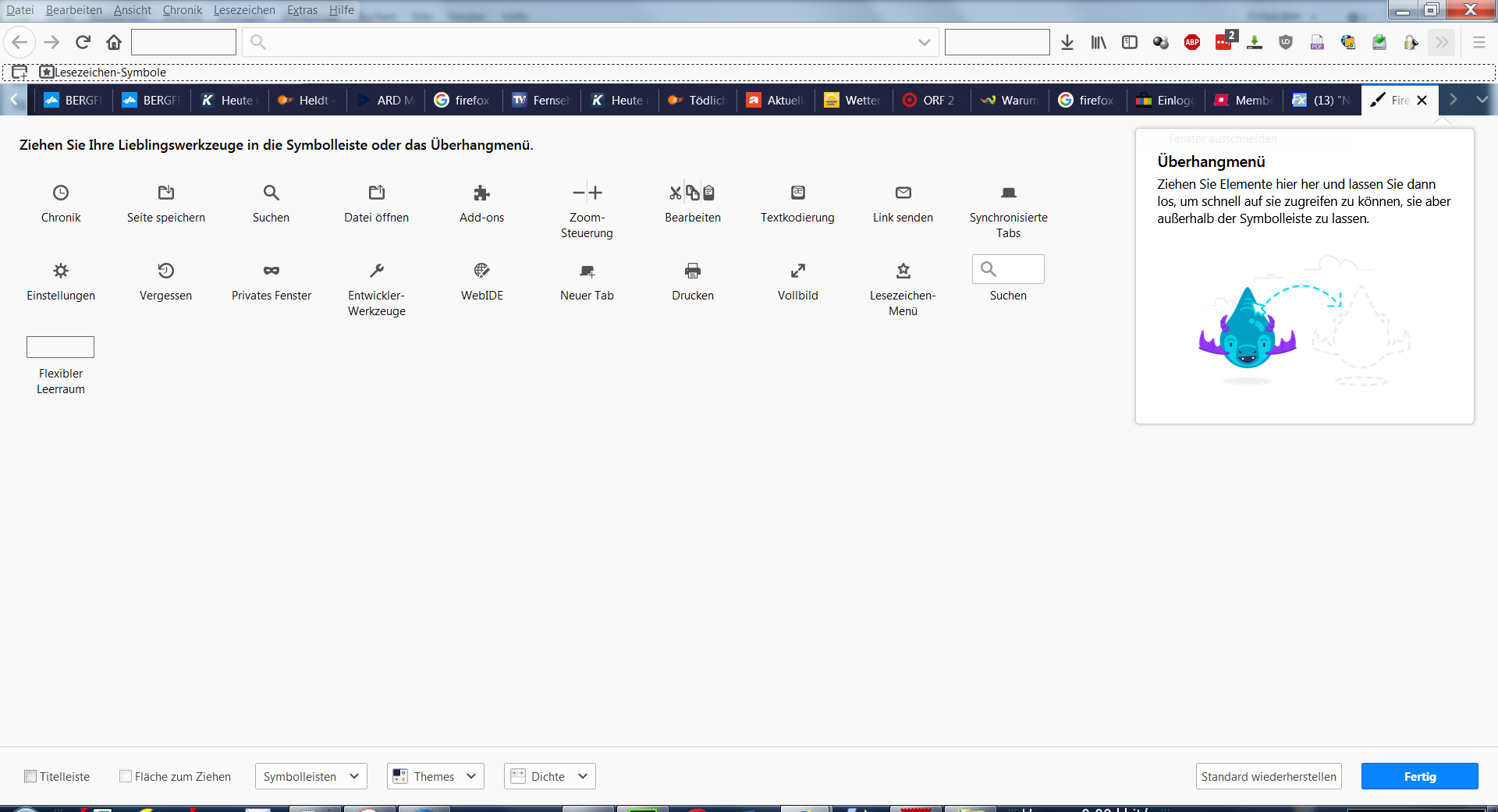This screenshot has width=1498, height=812.
Task: Select the Suchen search box widget
Action: (1008, 269)
